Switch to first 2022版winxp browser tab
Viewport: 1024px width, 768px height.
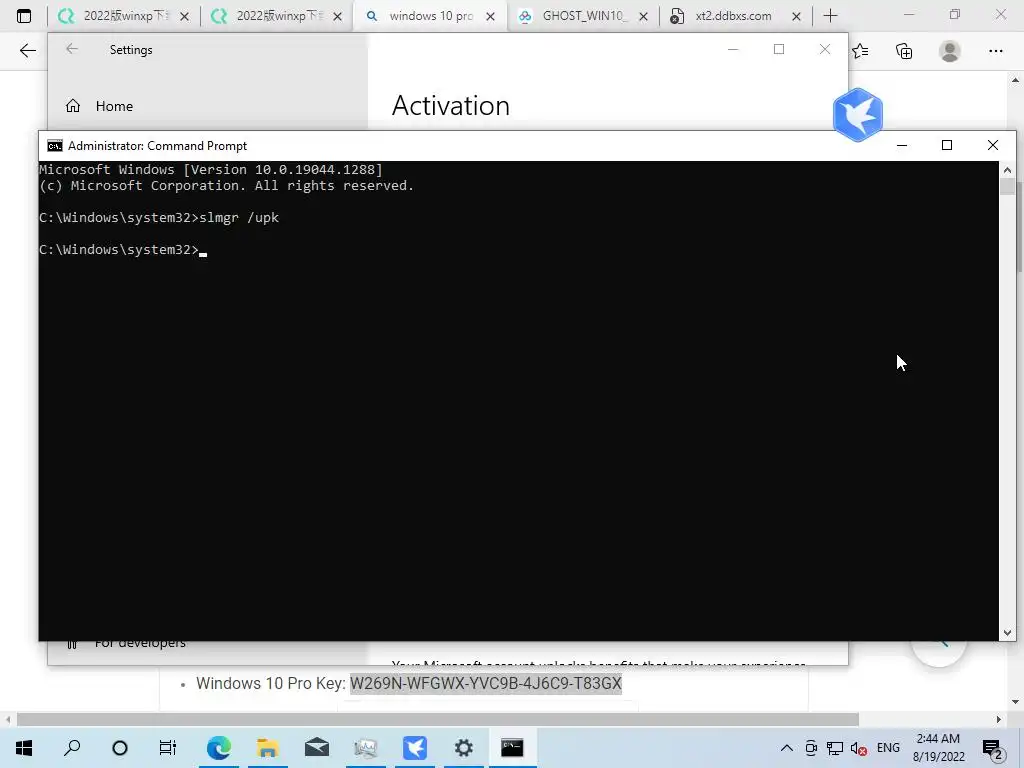[x=123, y=16]
